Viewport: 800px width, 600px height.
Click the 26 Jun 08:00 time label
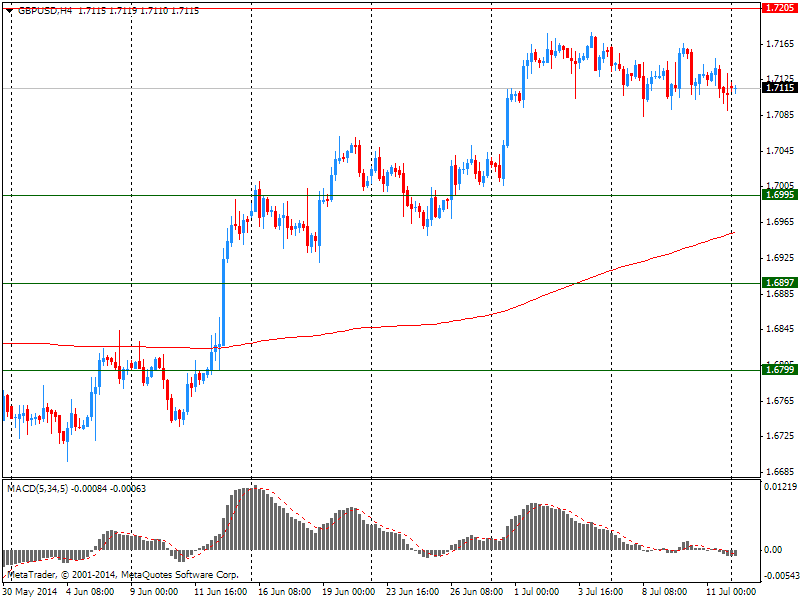click(477, 592)
